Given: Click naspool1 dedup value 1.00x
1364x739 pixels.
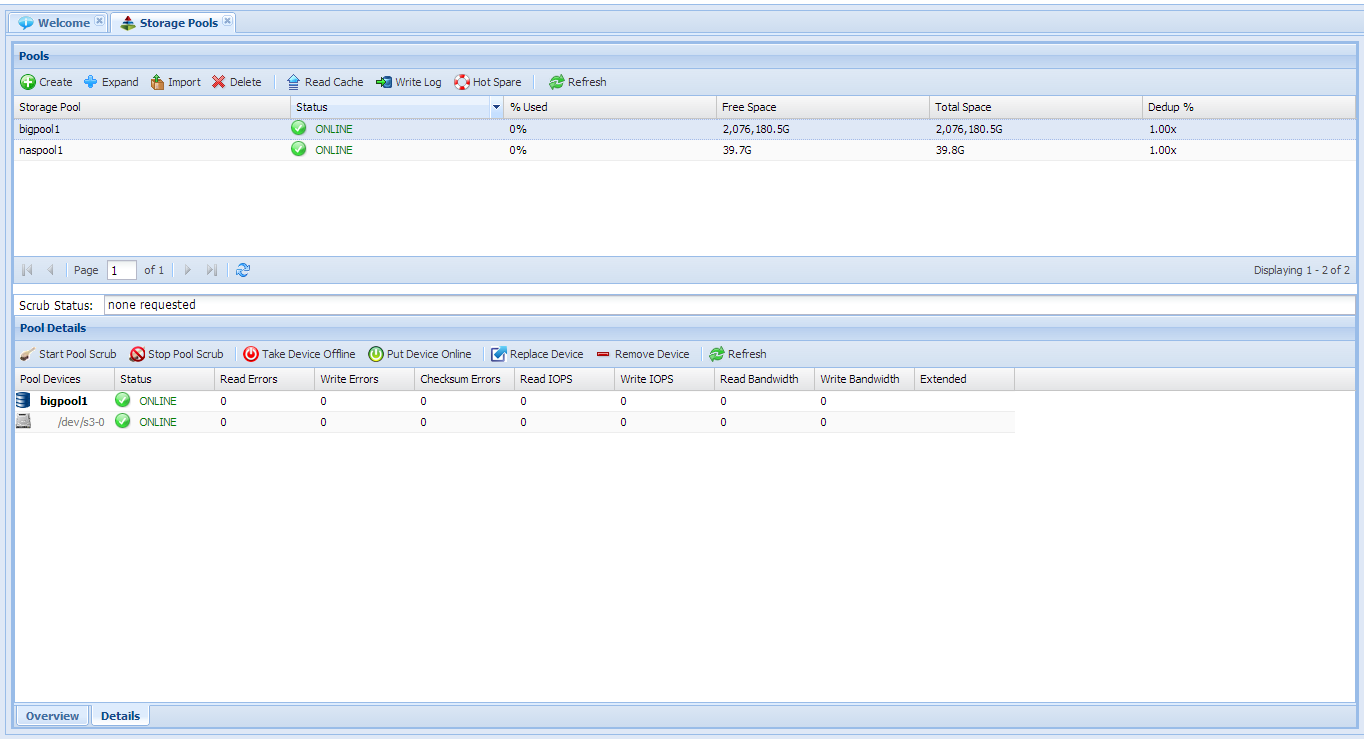Looking at the screenshot, I should coord(1162,150).
